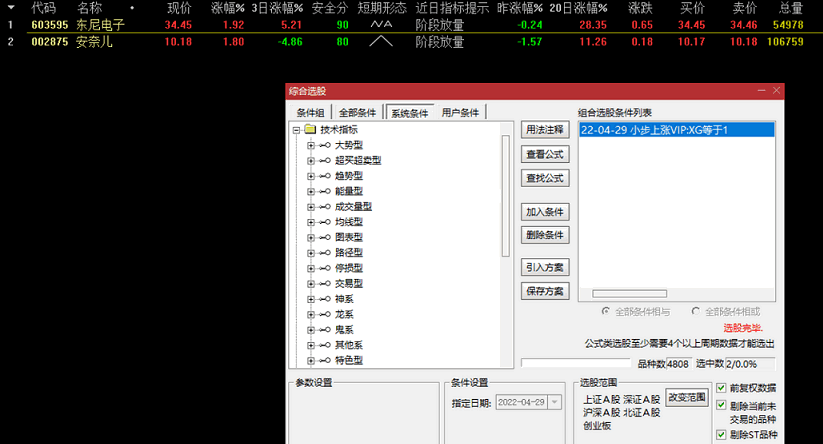
Task: Click the indicator icon beside 鬼系
Action: coord(325,330)
